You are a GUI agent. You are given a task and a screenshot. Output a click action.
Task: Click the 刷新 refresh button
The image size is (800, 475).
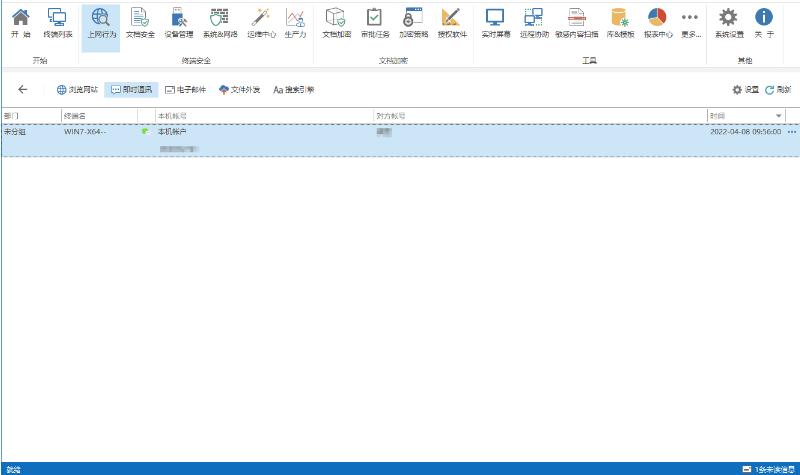pos(777,90)
